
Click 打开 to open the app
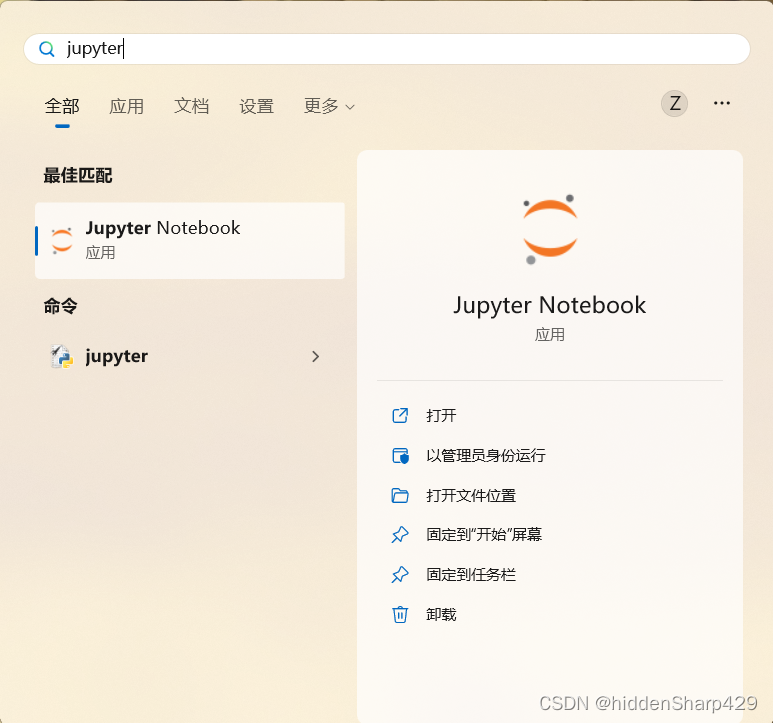[x=441, y=415]
